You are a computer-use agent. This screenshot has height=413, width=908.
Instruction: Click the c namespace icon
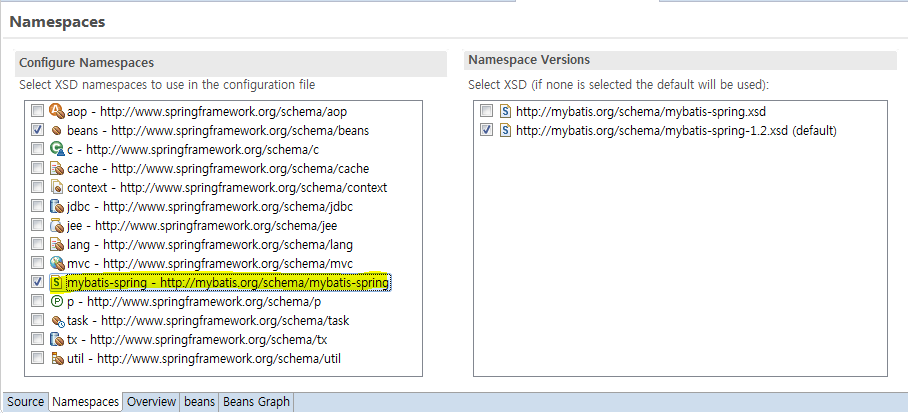pos(56,149)
